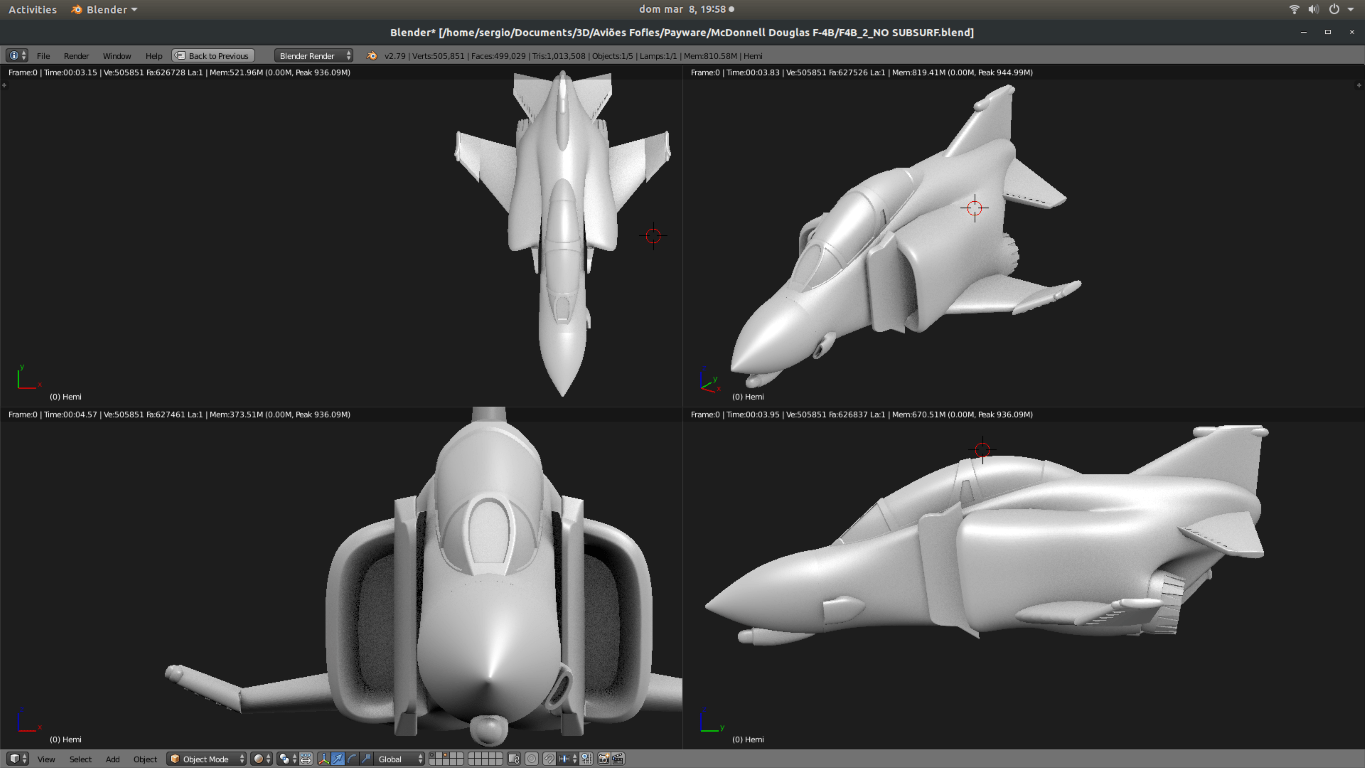1365x768 pixels.
Task: Open the Select menu in 3D view header
Action: [80, 759]
